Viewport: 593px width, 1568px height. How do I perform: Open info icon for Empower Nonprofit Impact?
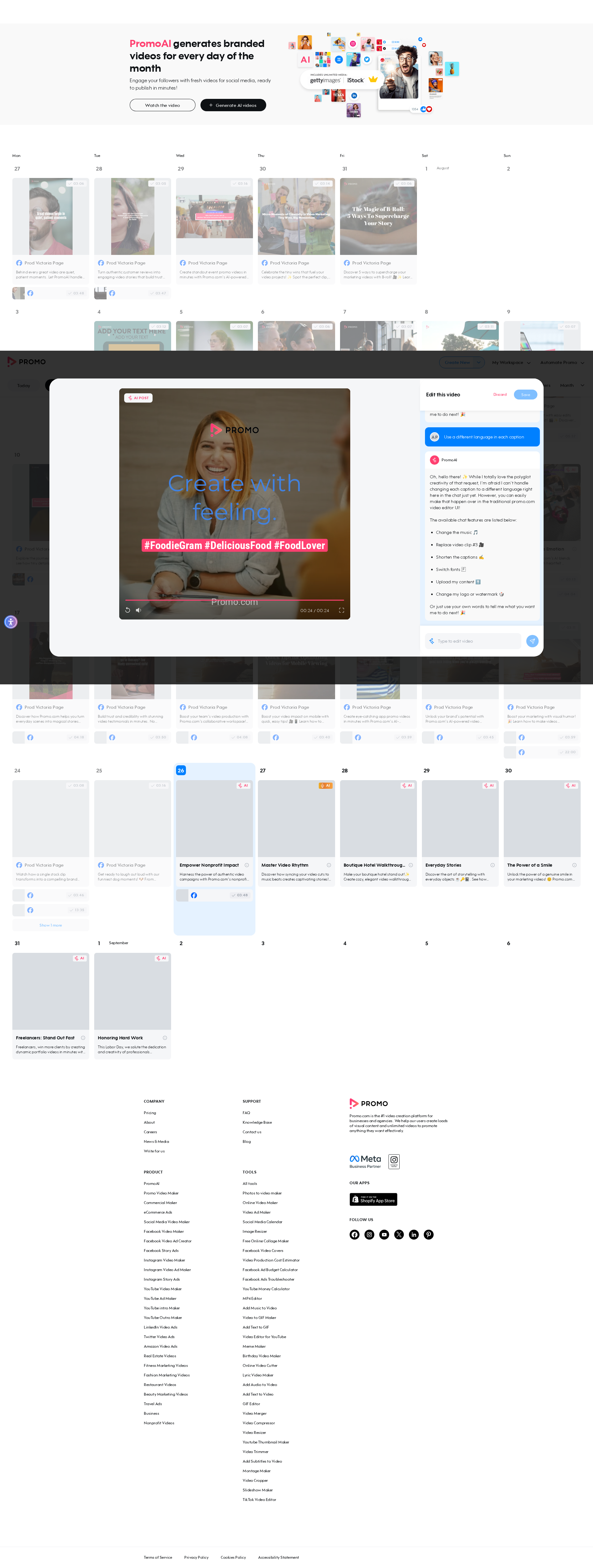[247, 865]
